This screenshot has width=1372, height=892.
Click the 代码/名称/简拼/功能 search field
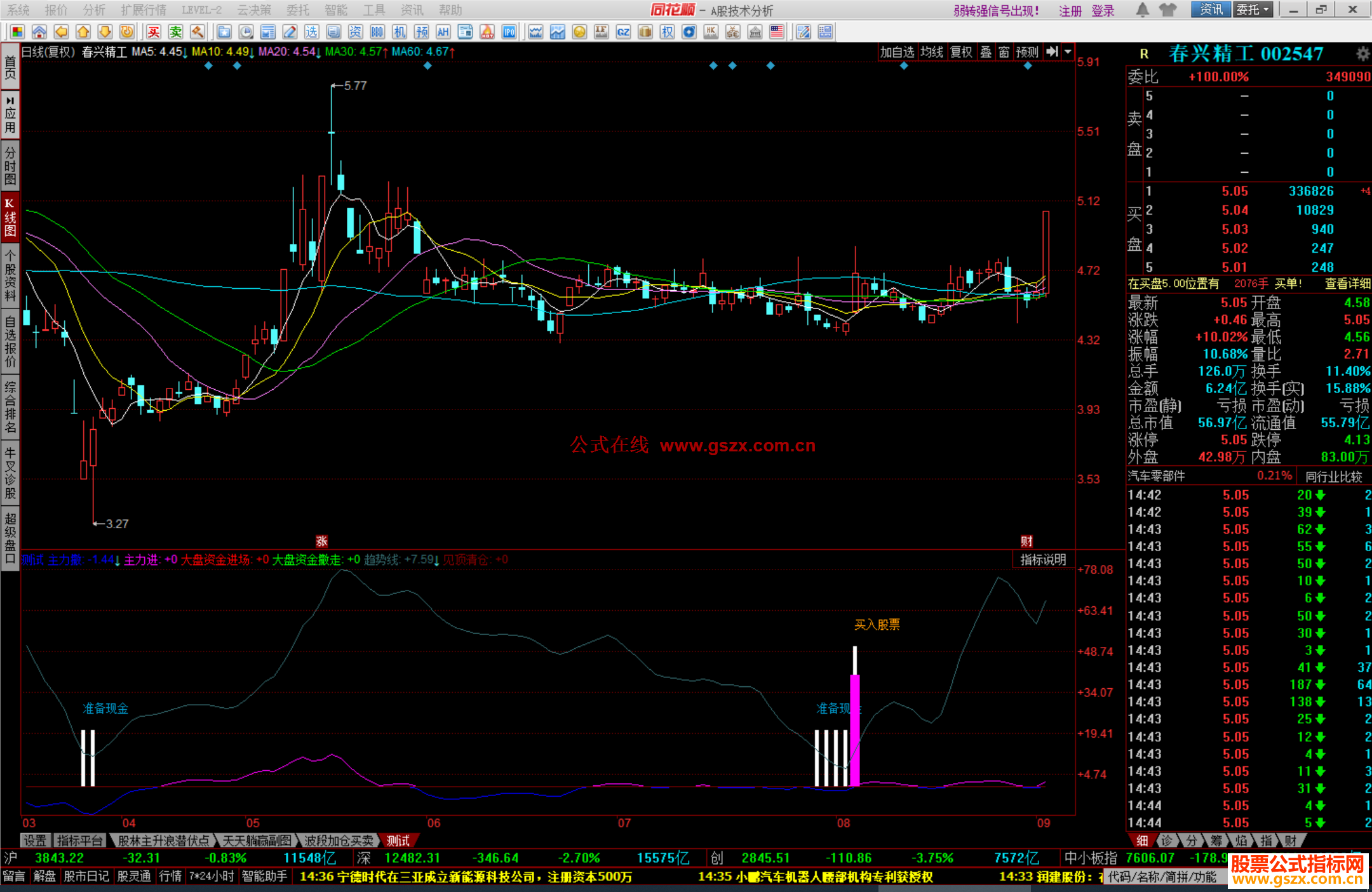[x=1162, y=877]
